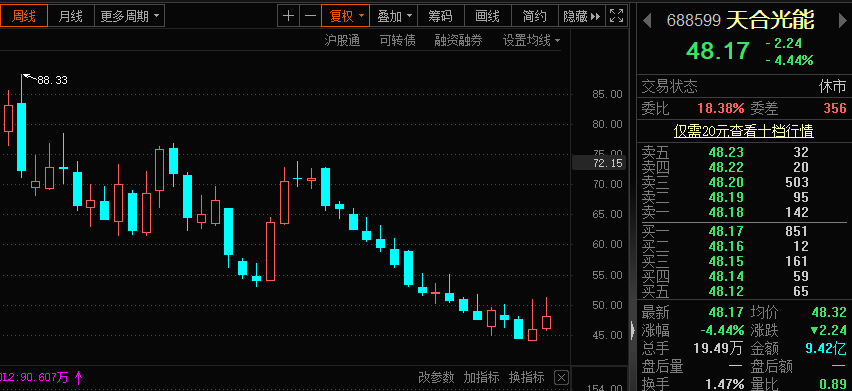Image resolution: width=852 pixels, height=391 pixels.
Task: Toggle 可转债 overlay filter
Action: (398, 40)
